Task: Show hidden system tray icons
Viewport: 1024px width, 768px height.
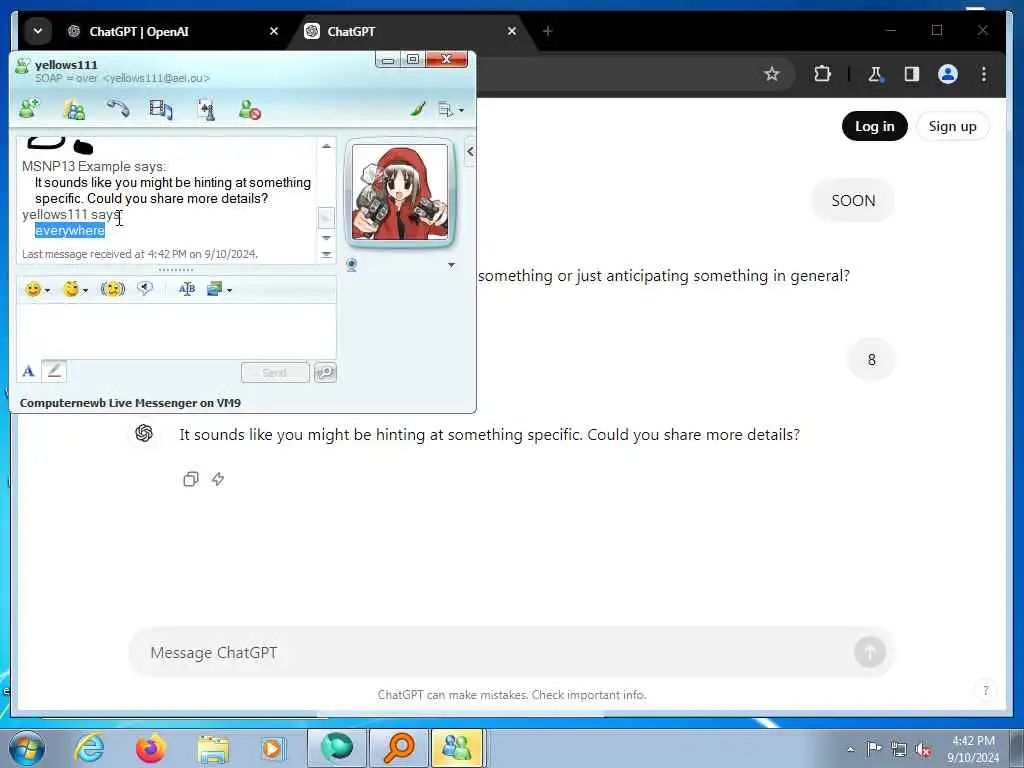Action: 850,749
